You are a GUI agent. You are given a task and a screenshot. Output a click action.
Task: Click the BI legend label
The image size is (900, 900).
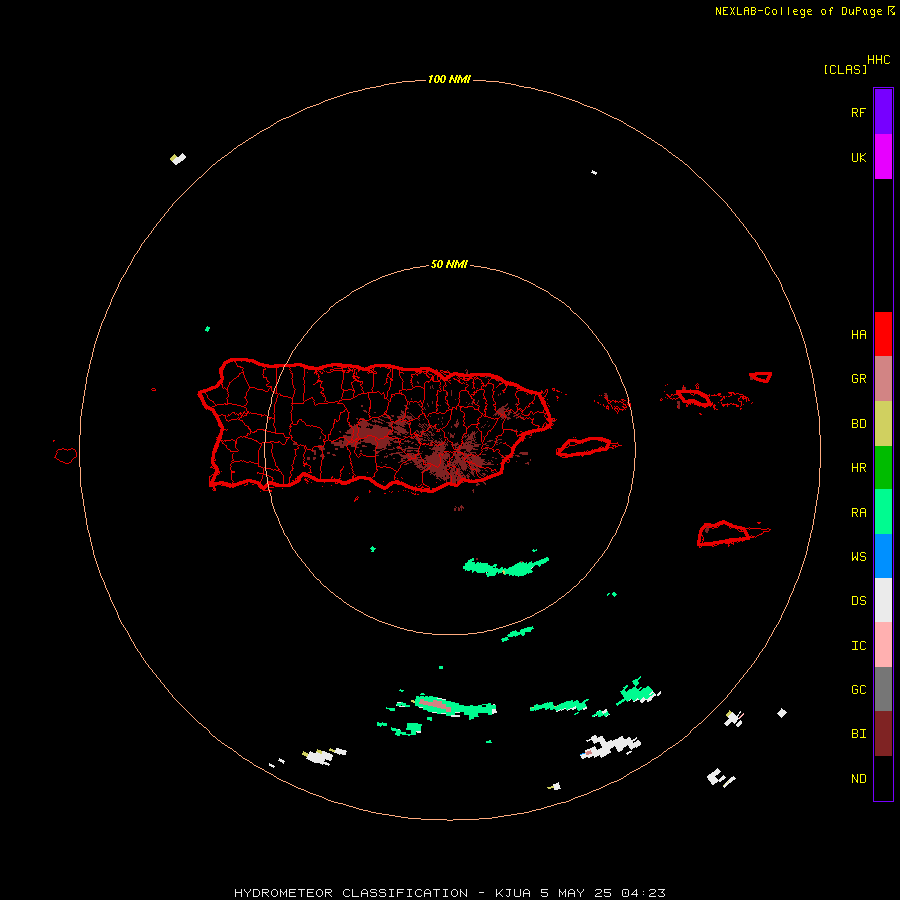pos(858,734)
